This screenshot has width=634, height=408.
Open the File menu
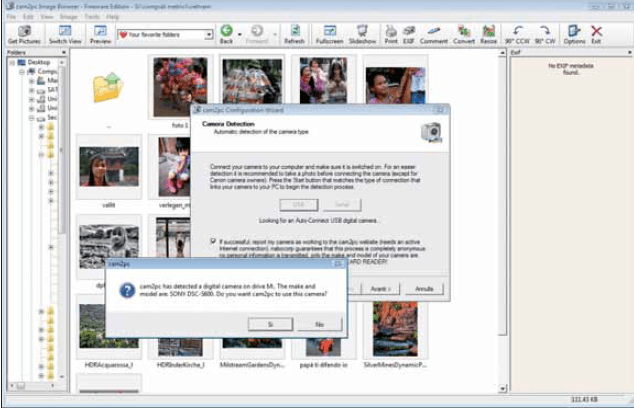coord(11,17)
